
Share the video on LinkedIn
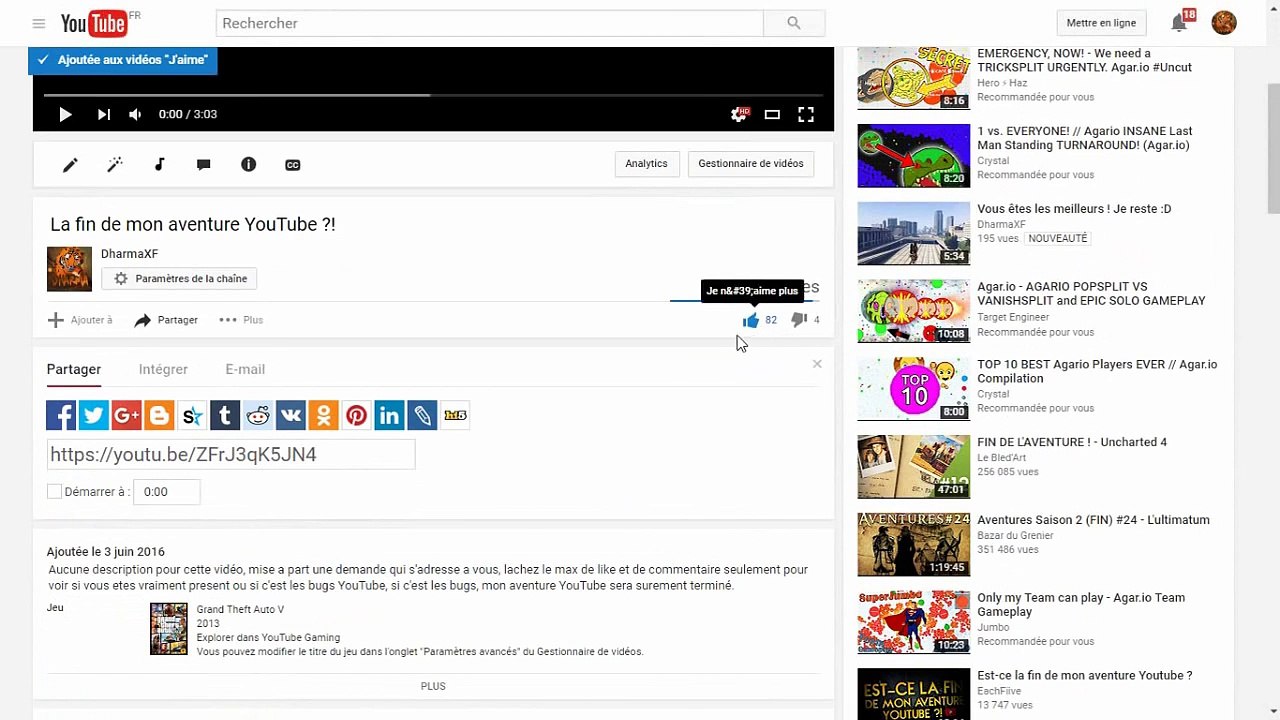tap(389, 415)
